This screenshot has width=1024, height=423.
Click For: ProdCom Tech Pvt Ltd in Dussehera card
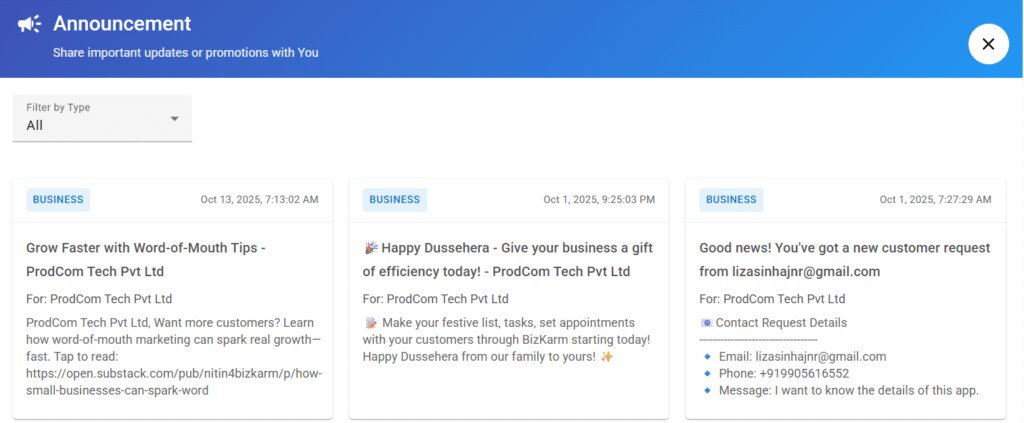click(x=436, y=299)
